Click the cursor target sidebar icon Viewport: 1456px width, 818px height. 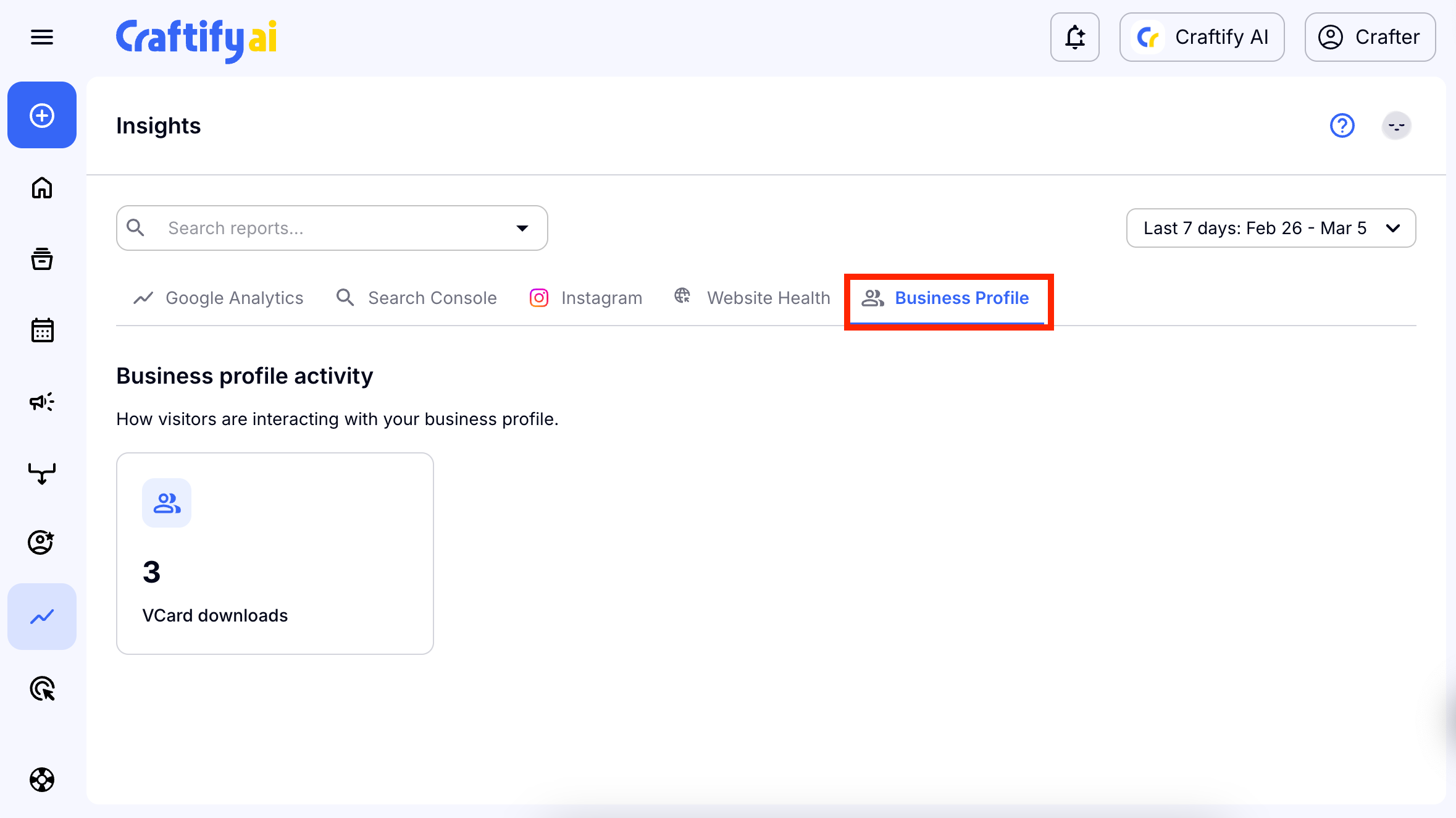tap(42, 688)
